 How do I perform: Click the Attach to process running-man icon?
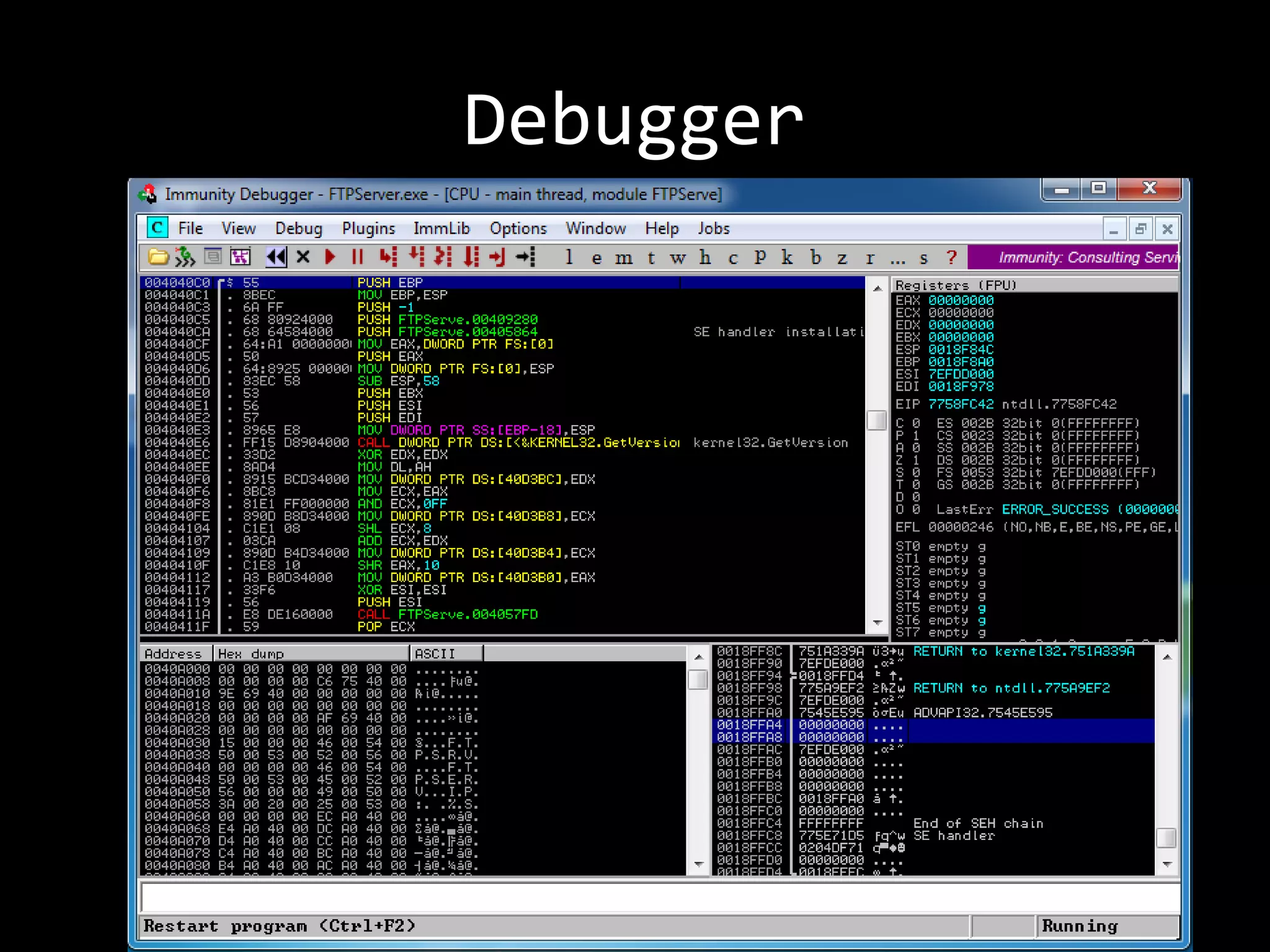tap(185, 257)
